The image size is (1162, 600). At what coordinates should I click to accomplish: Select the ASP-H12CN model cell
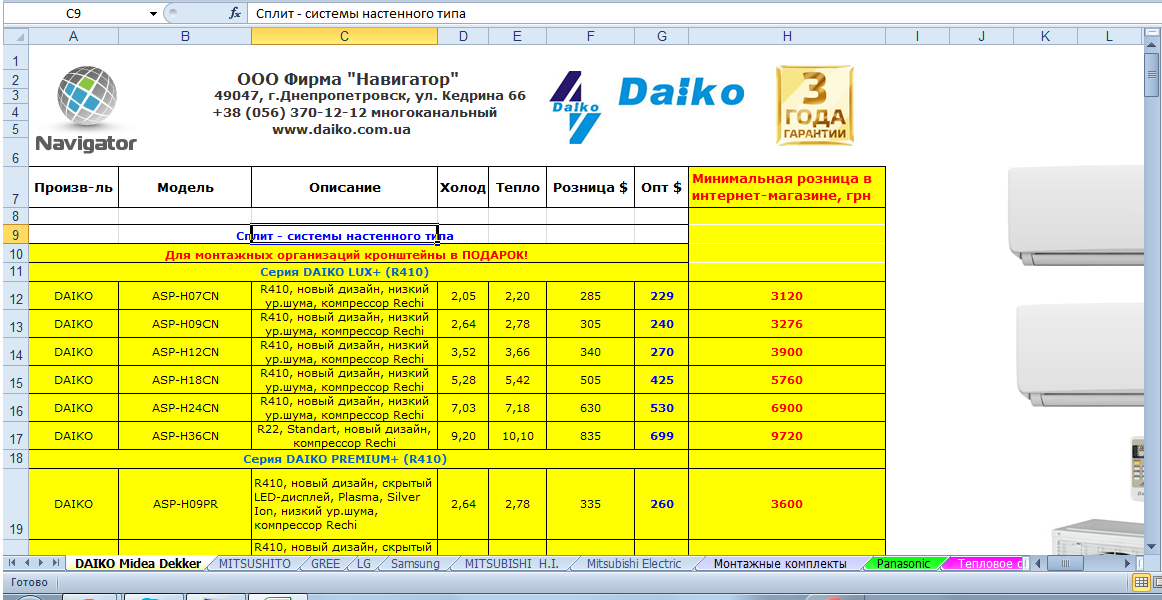tap(185, 352)
